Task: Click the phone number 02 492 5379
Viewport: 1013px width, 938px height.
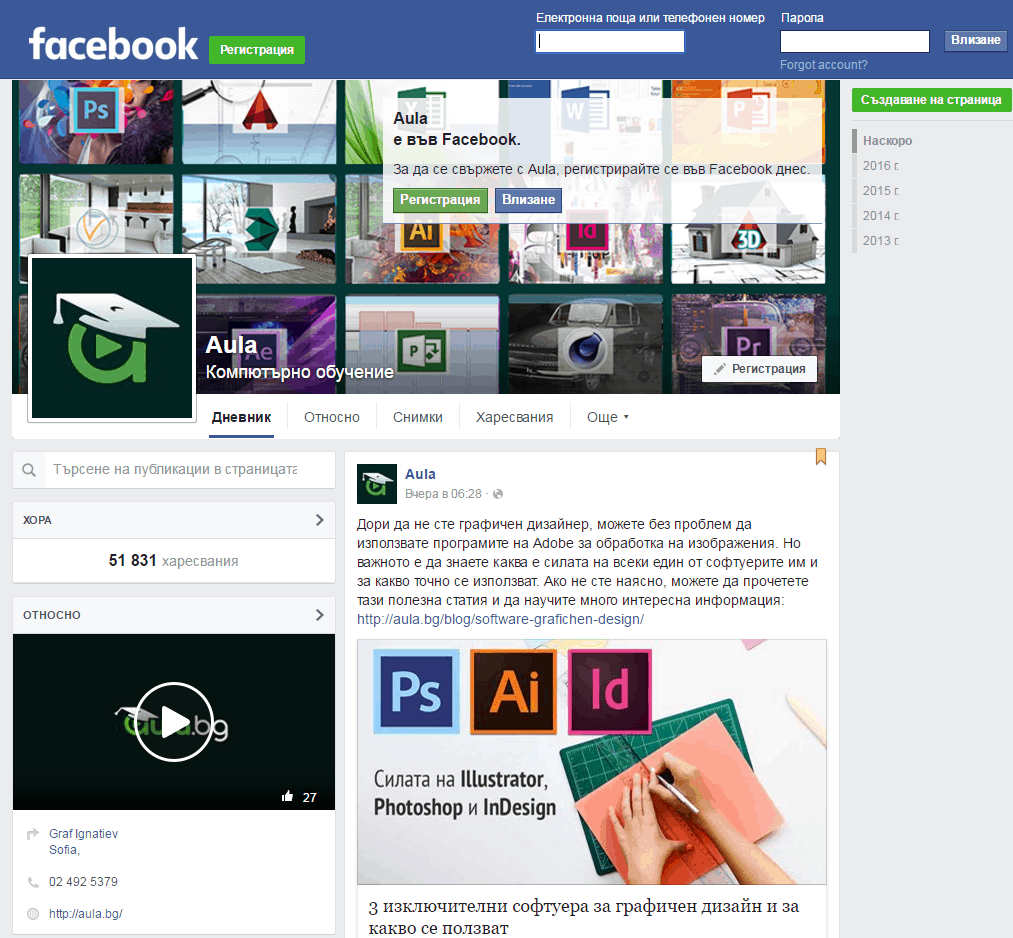Action: point(83,882)
